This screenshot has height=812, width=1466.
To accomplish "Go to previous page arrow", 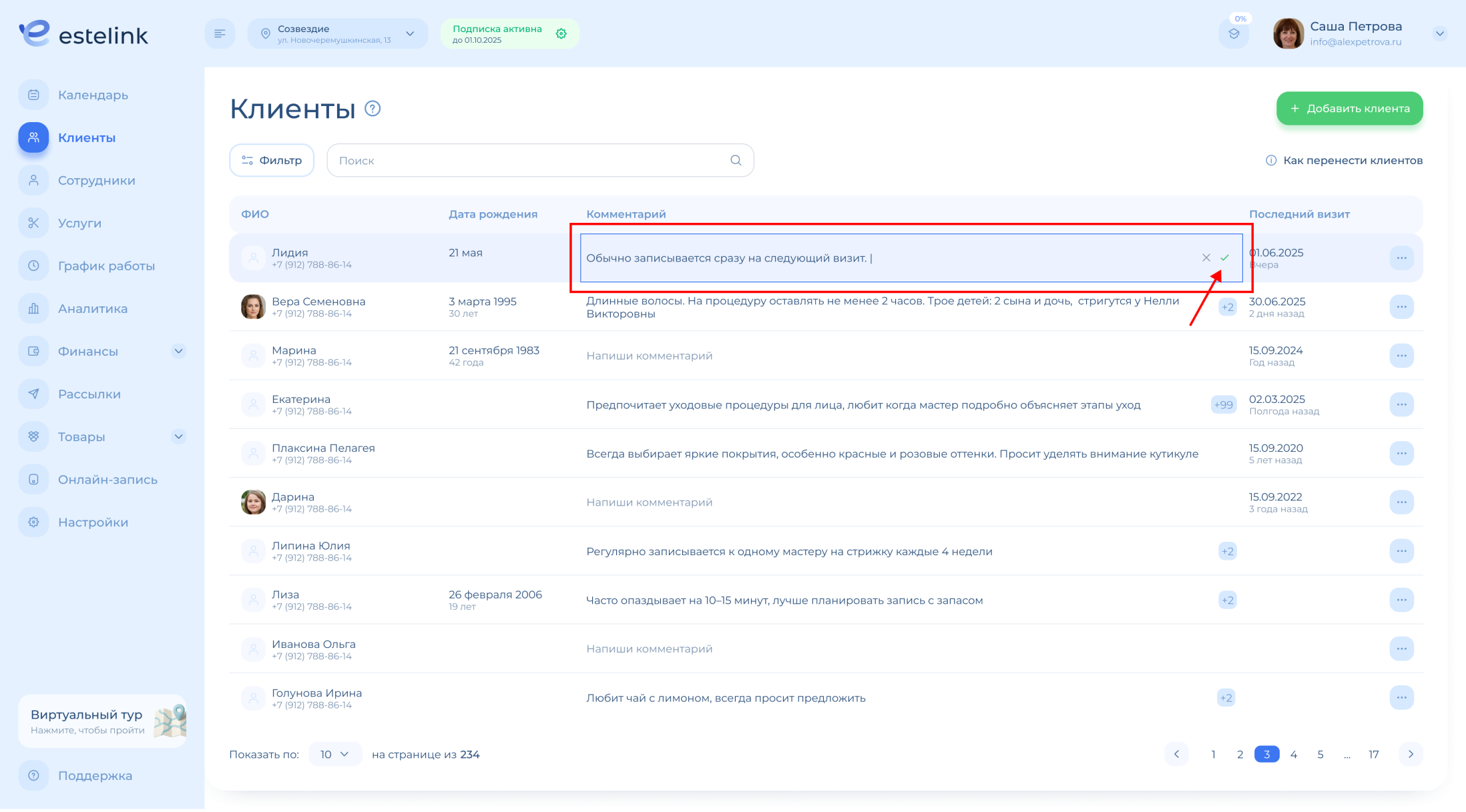I will pos(1176,754).
